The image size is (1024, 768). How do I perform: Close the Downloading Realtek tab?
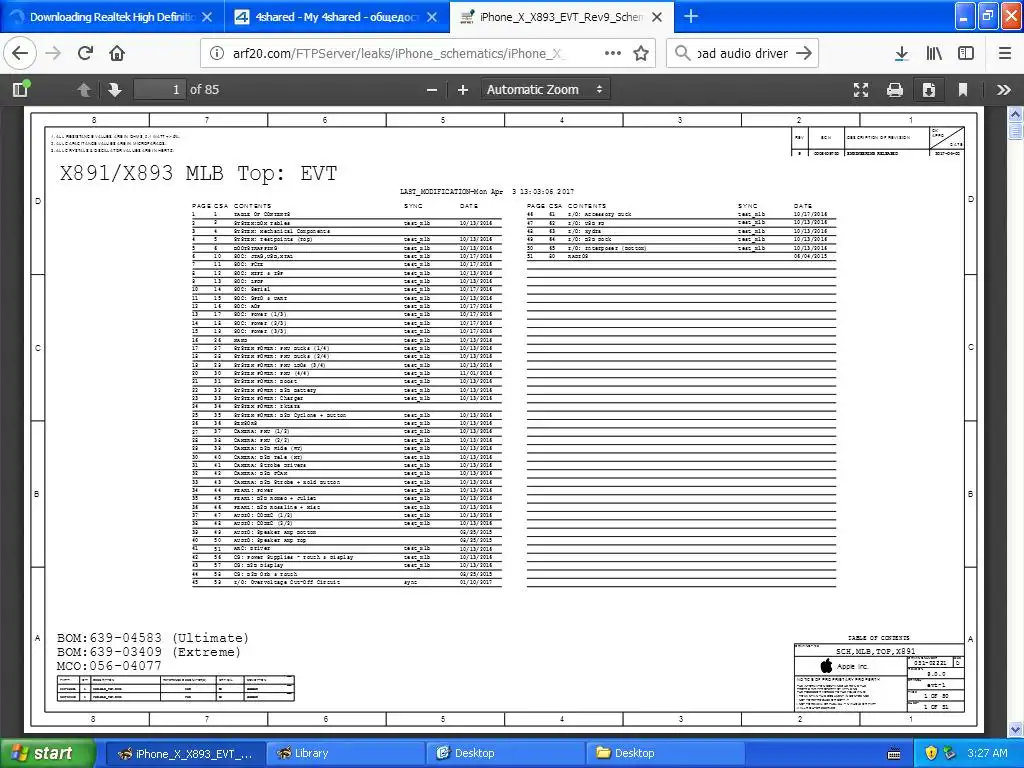click(207, 17)
